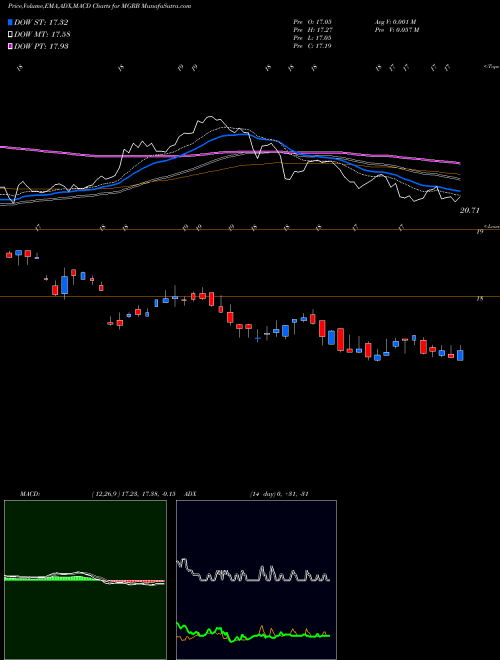Select the DOW MT: 17.58 label
The width and height of the screenshot is (500, 660).
43,34
